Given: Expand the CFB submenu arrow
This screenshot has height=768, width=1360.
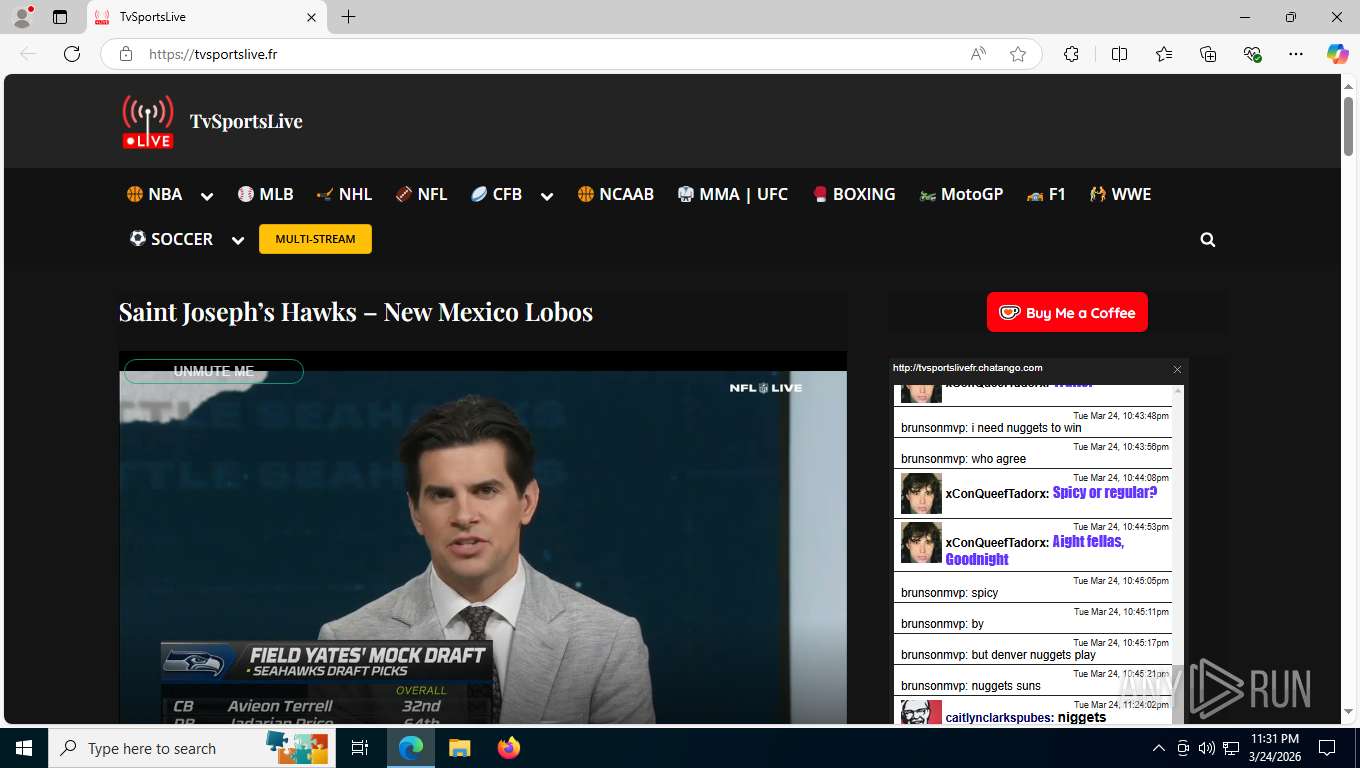Looking at the screenshot, I should click(x=547, y=196).
